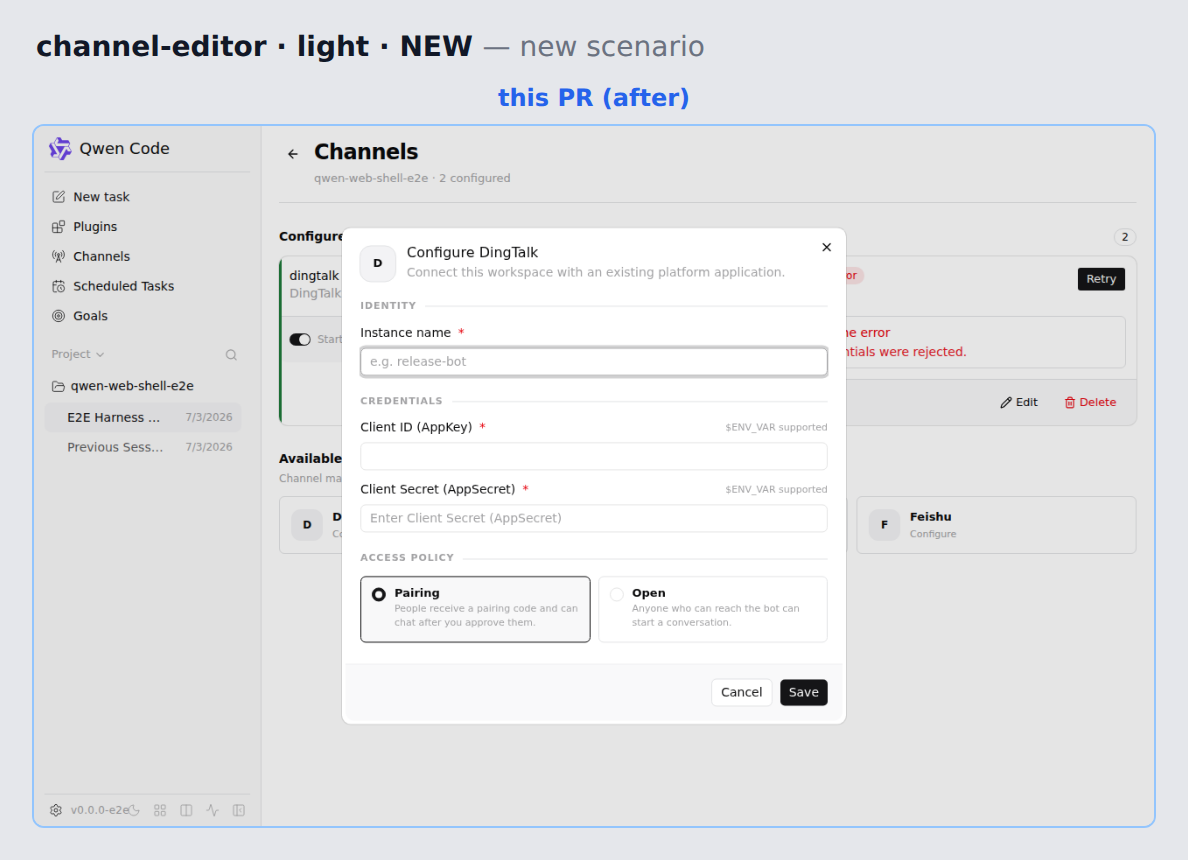This screenshot has width=1188, height=860.
Task: Open the E2E Harness session
Action: pyautogui.click(x=142, y=417)
